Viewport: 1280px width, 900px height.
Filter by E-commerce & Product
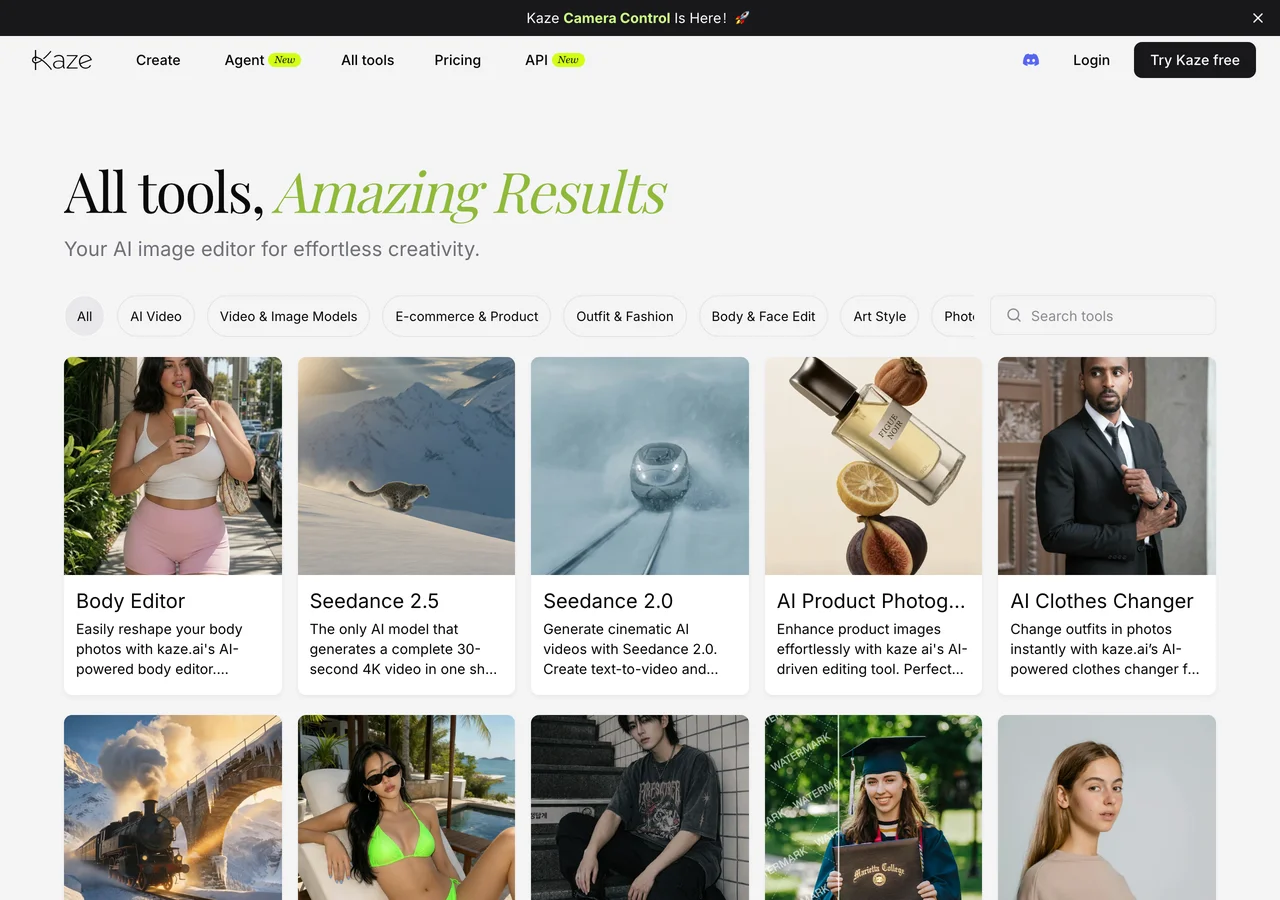click(x=467, y=316)
